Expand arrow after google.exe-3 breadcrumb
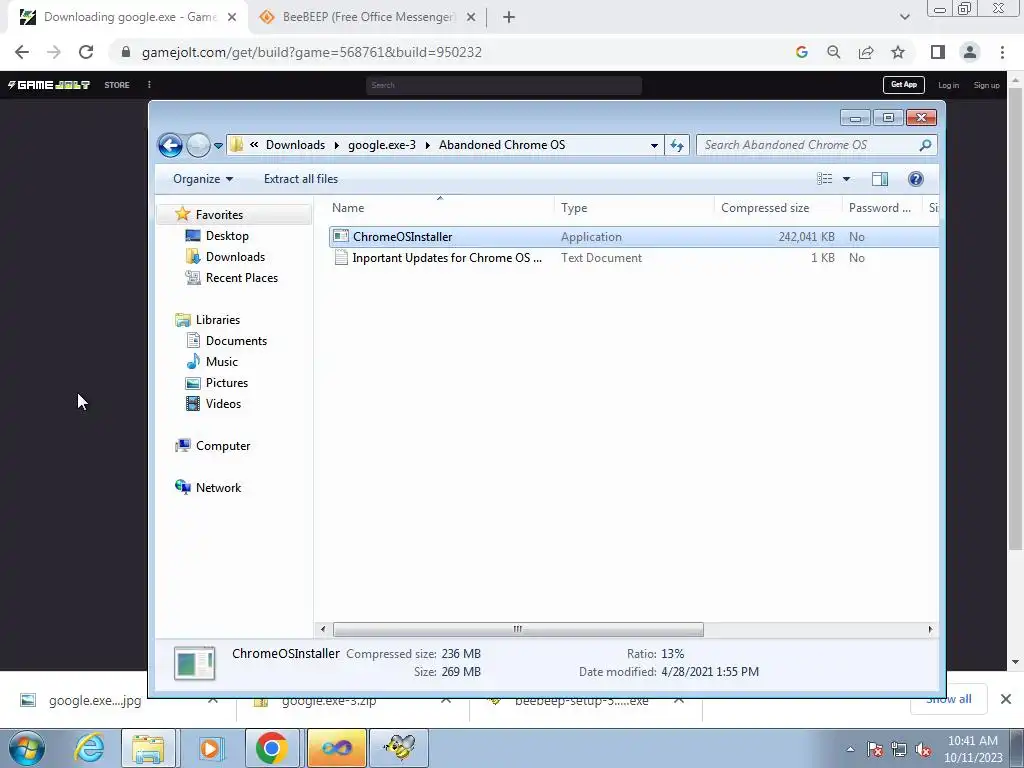This screenshot has width=1024, height=768. pos(427,146)
